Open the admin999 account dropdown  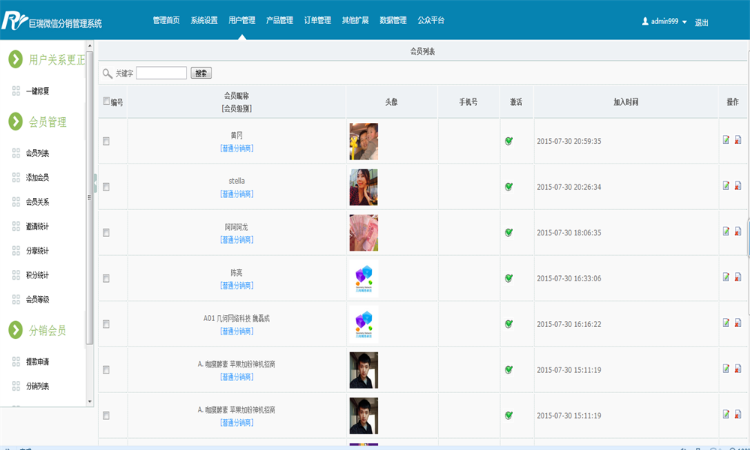point(664,22)
